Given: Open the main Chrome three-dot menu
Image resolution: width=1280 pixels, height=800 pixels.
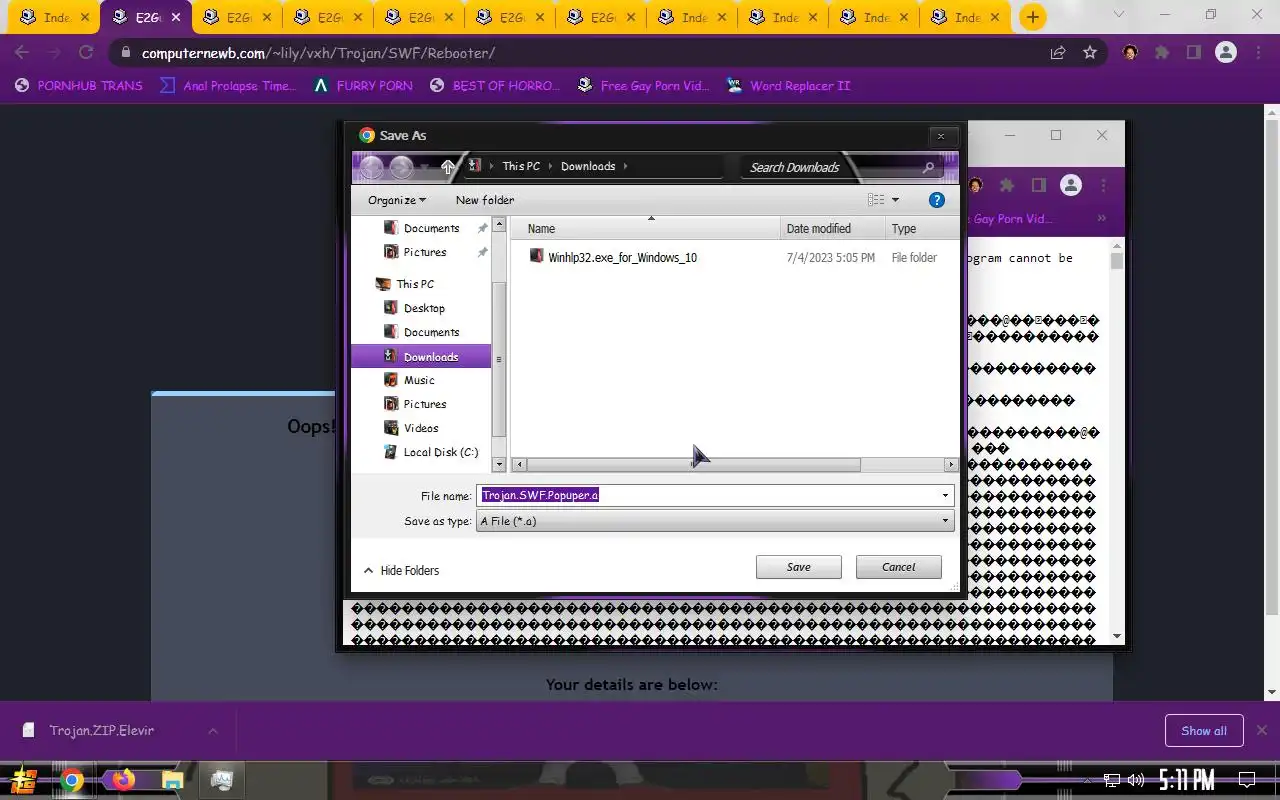Looking at the screenshot, I should pyautogui.click(x=1258, y=53).
